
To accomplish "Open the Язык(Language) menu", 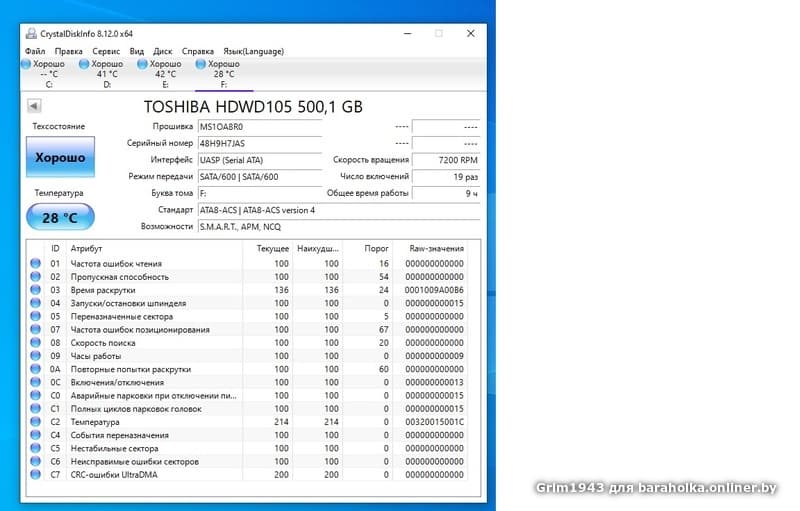I will click(254, 51).
